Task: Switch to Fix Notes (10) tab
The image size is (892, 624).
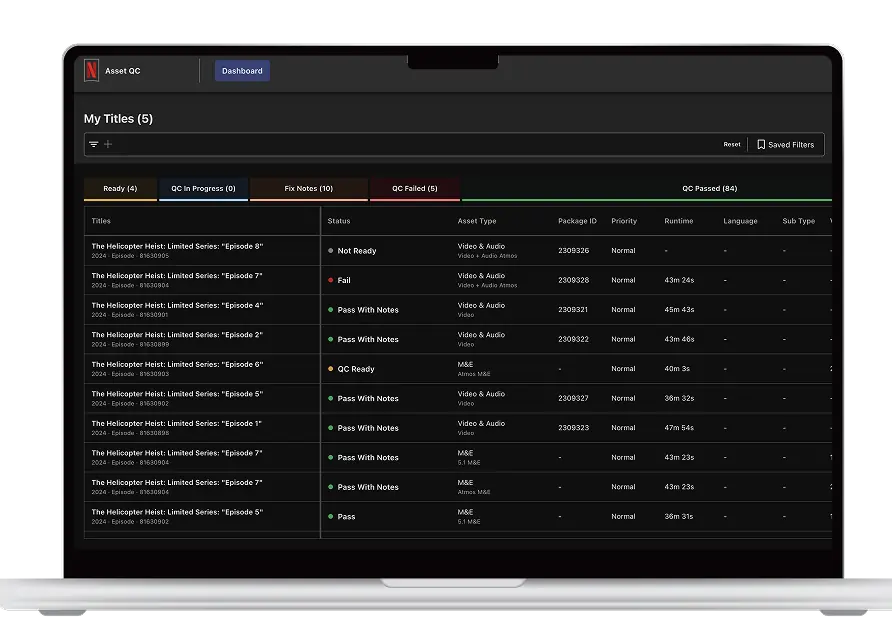Action: point(309,189)
